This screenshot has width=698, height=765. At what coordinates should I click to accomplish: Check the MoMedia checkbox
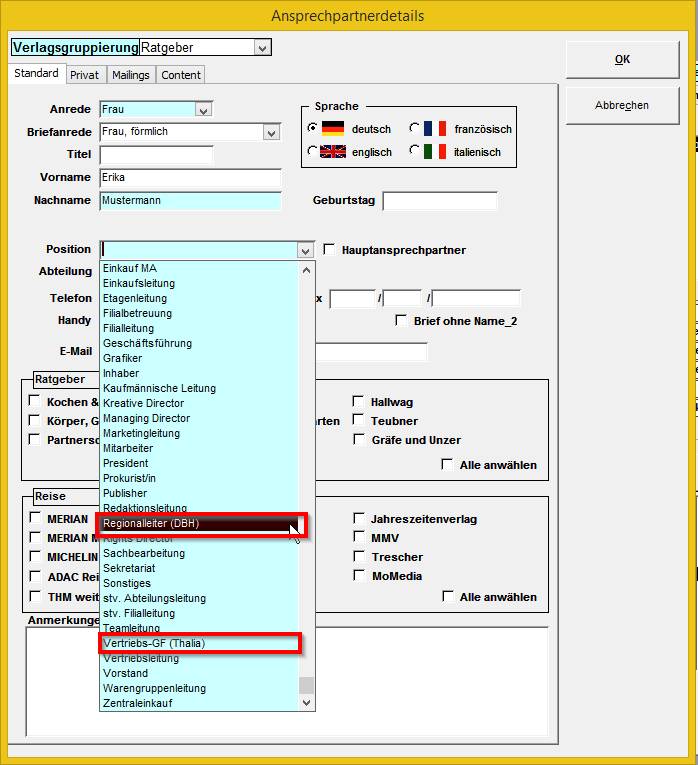click(359, 575)
